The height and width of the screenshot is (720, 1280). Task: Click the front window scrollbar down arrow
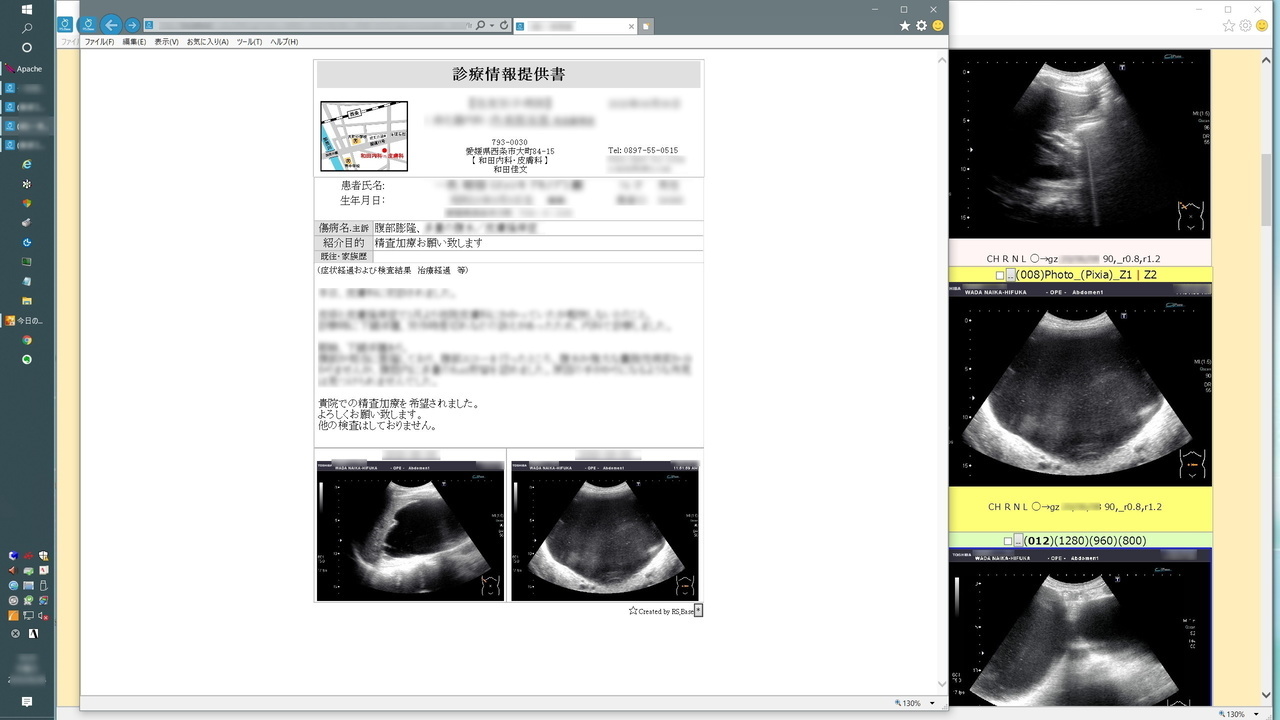(x=942, y=685)
